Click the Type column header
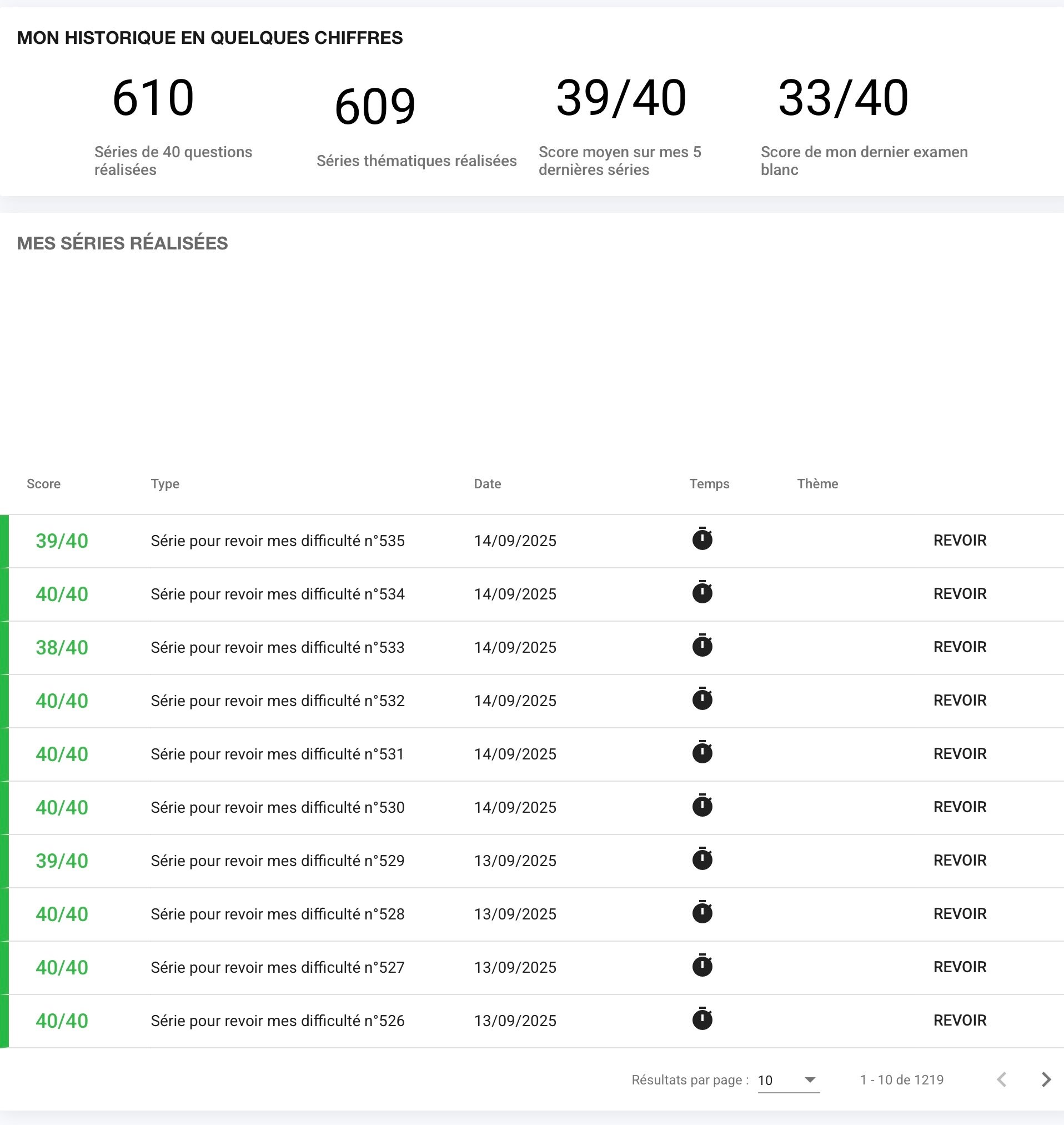Screen dimensions: 1064x1125 click(x=165, y=484)
